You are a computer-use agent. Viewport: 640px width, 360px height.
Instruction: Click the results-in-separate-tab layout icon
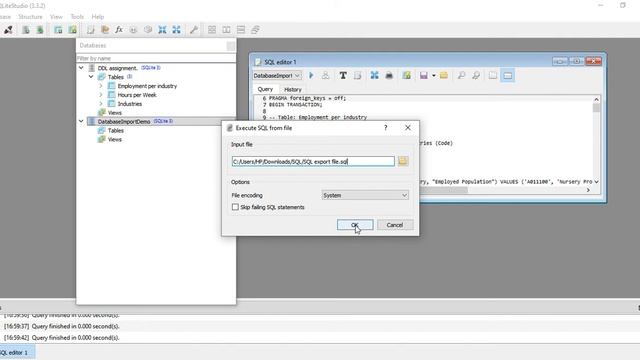click(493, 76)
